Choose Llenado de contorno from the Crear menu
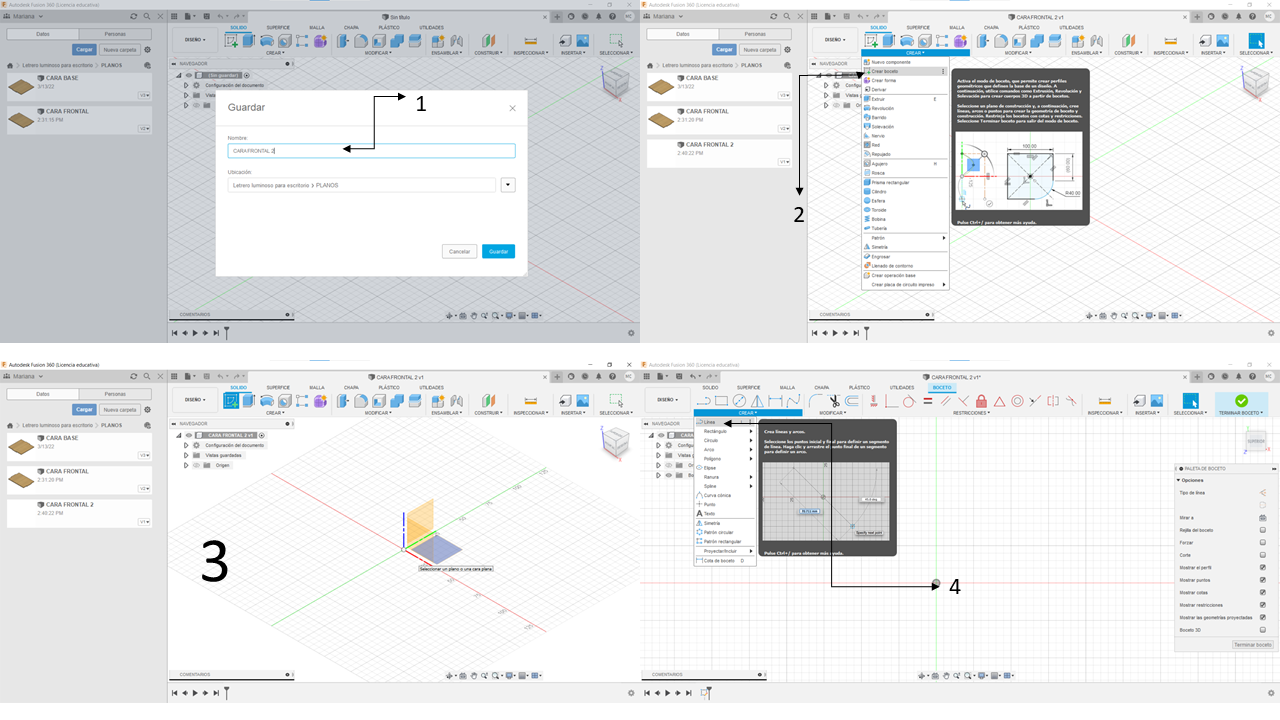 [904, 265]
